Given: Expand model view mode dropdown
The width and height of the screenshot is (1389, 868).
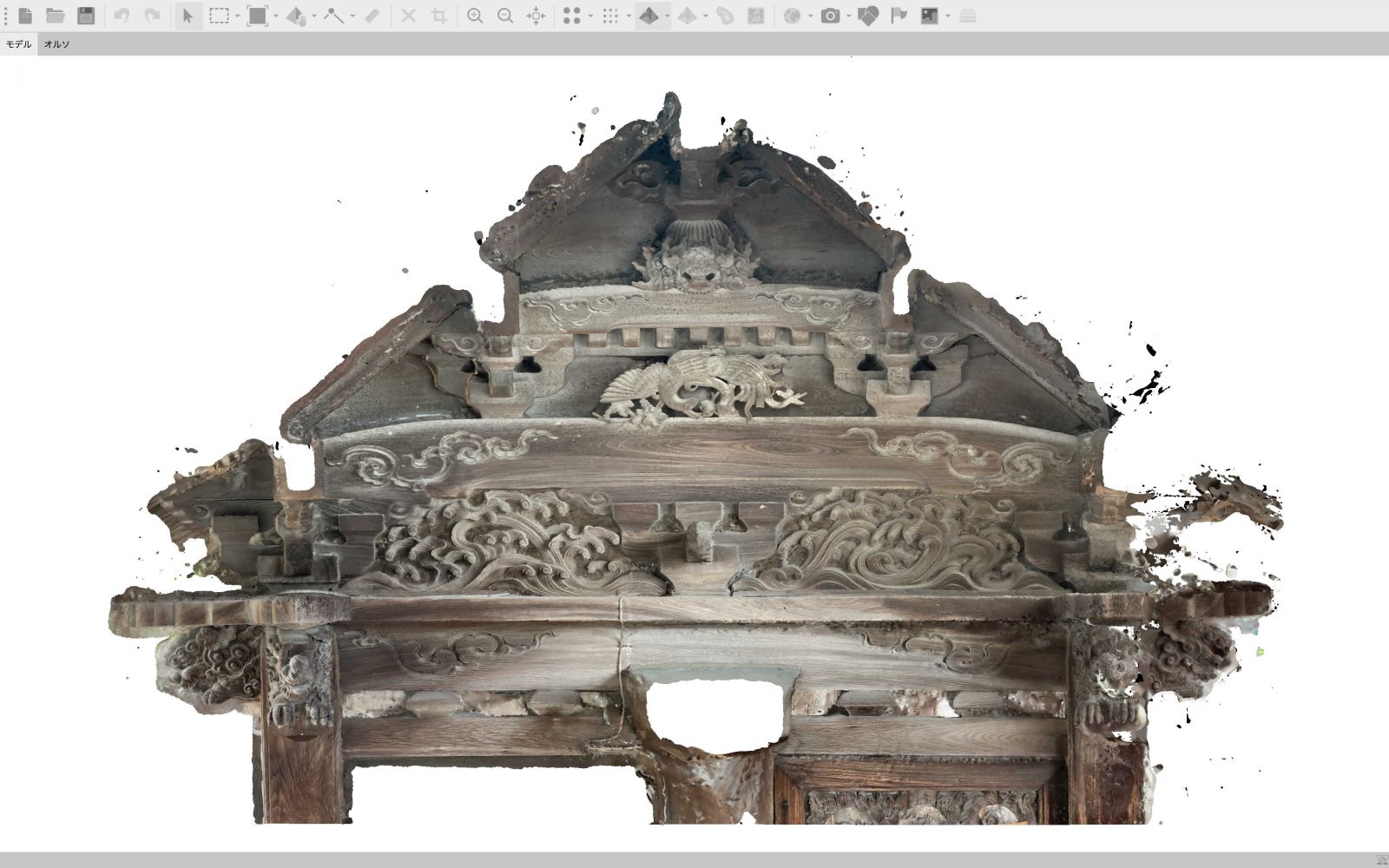Looking at the screenshot, I should coord(667,16).
